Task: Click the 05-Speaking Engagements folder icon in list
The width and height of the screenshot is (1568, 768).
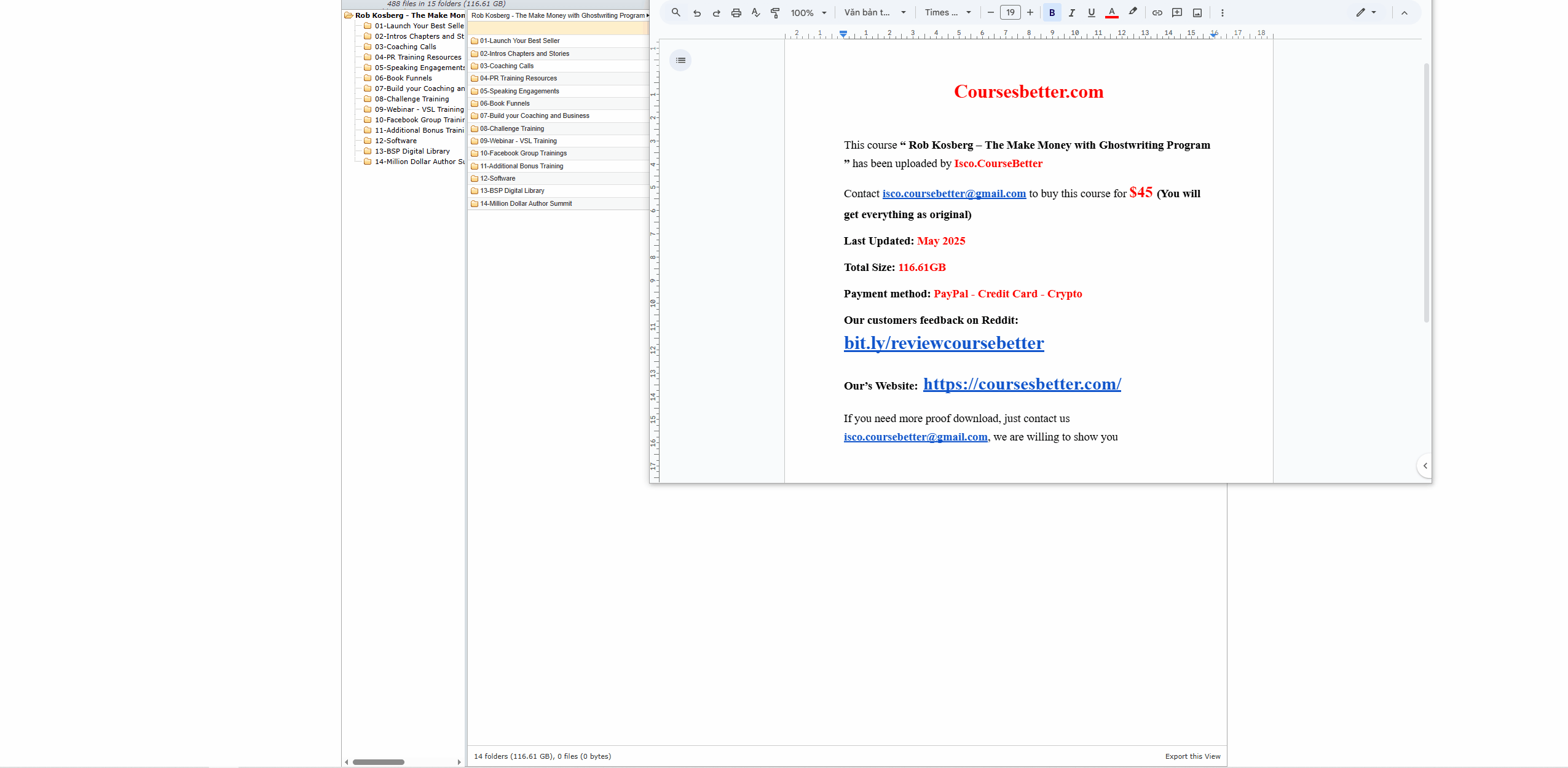Action: pos(475,91)
